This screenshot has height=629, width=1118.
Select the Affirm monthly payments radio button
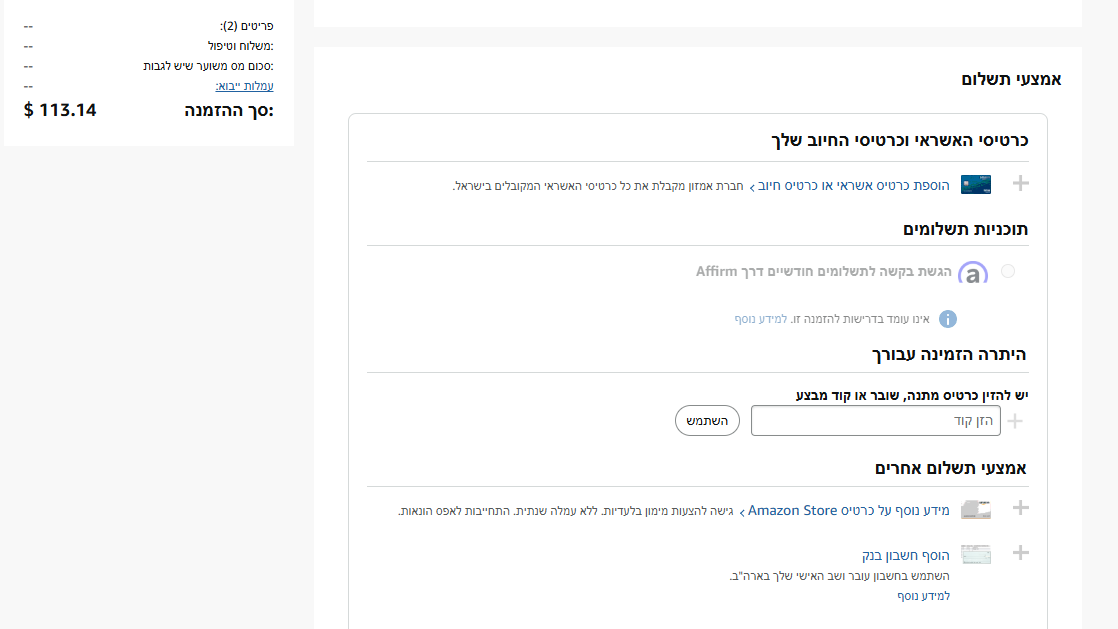1007,271
